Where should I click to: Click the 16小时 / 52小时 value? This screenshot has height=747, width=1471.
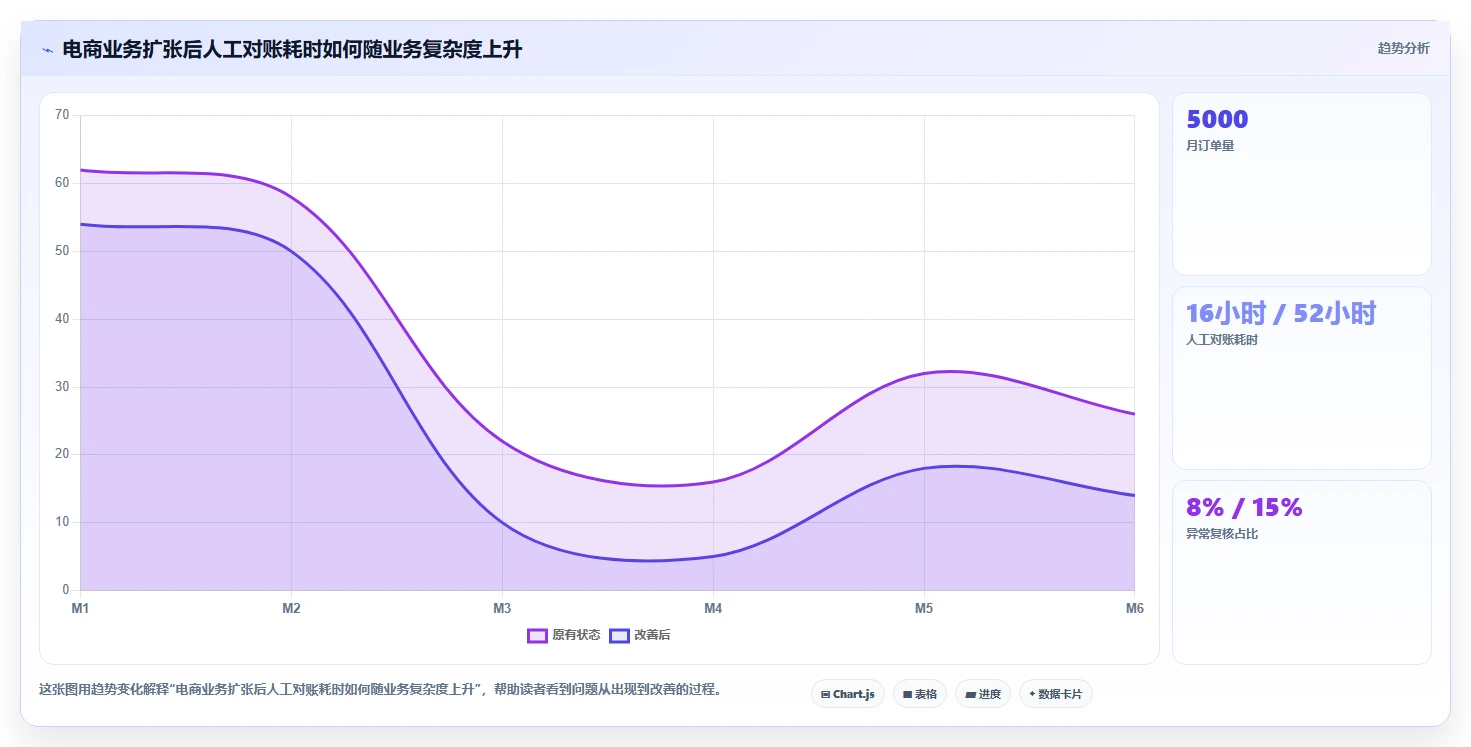(1281, 314)
